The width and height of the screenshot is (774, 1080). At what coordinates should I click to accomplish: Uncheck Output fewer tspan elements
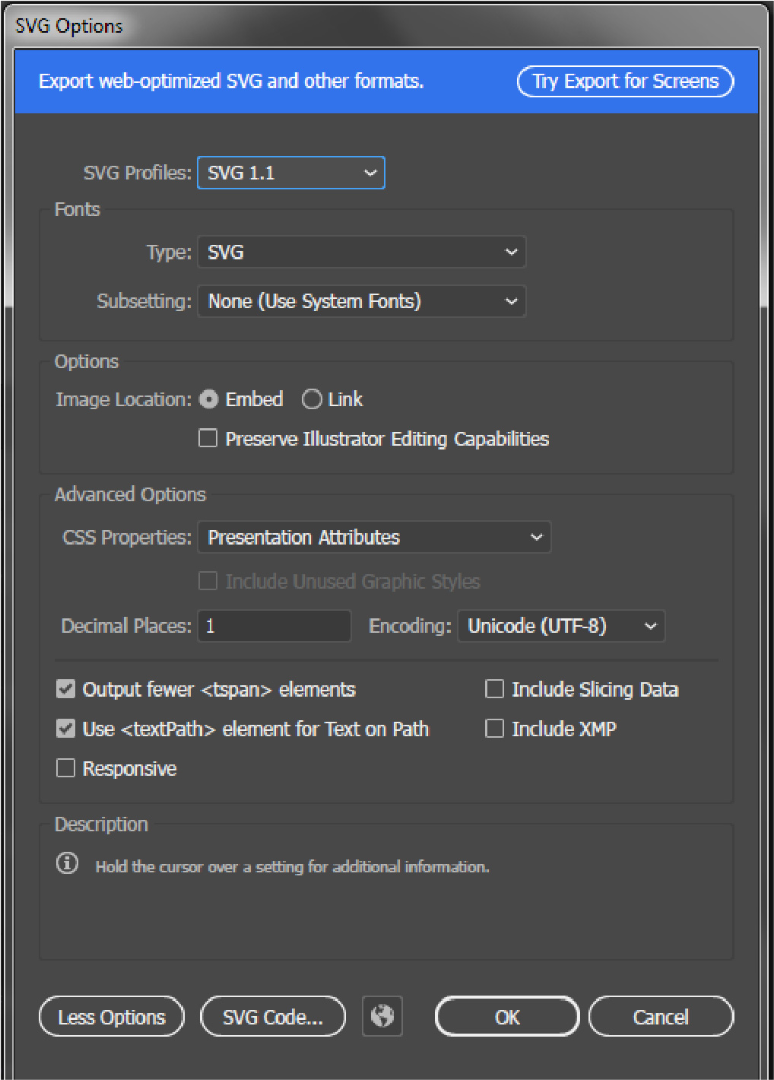point(65,689)
